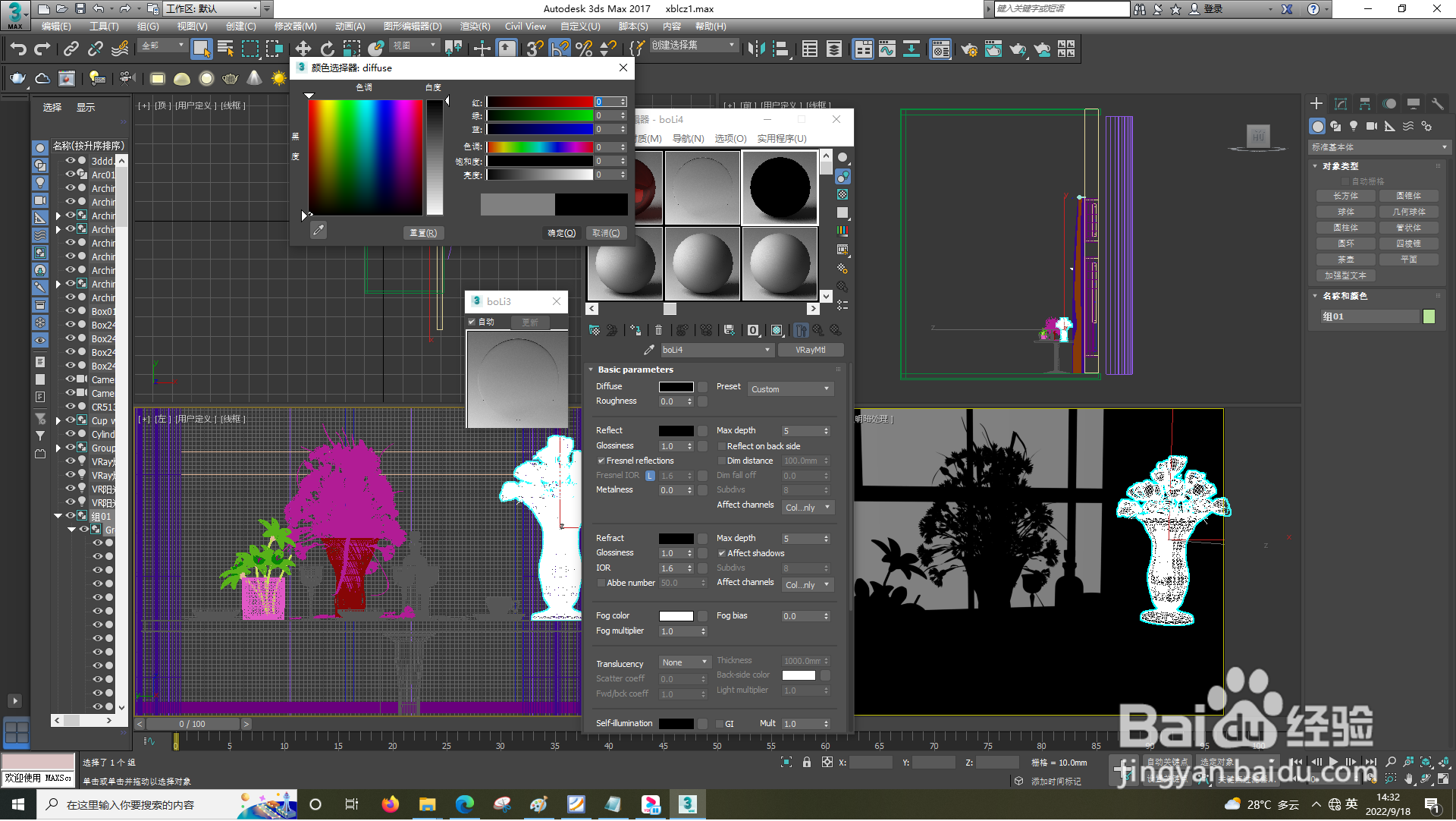The height and width of the screenshot is (821, 1456).
Task: Toggle material editor background checker icon
Action: [843, 195]
